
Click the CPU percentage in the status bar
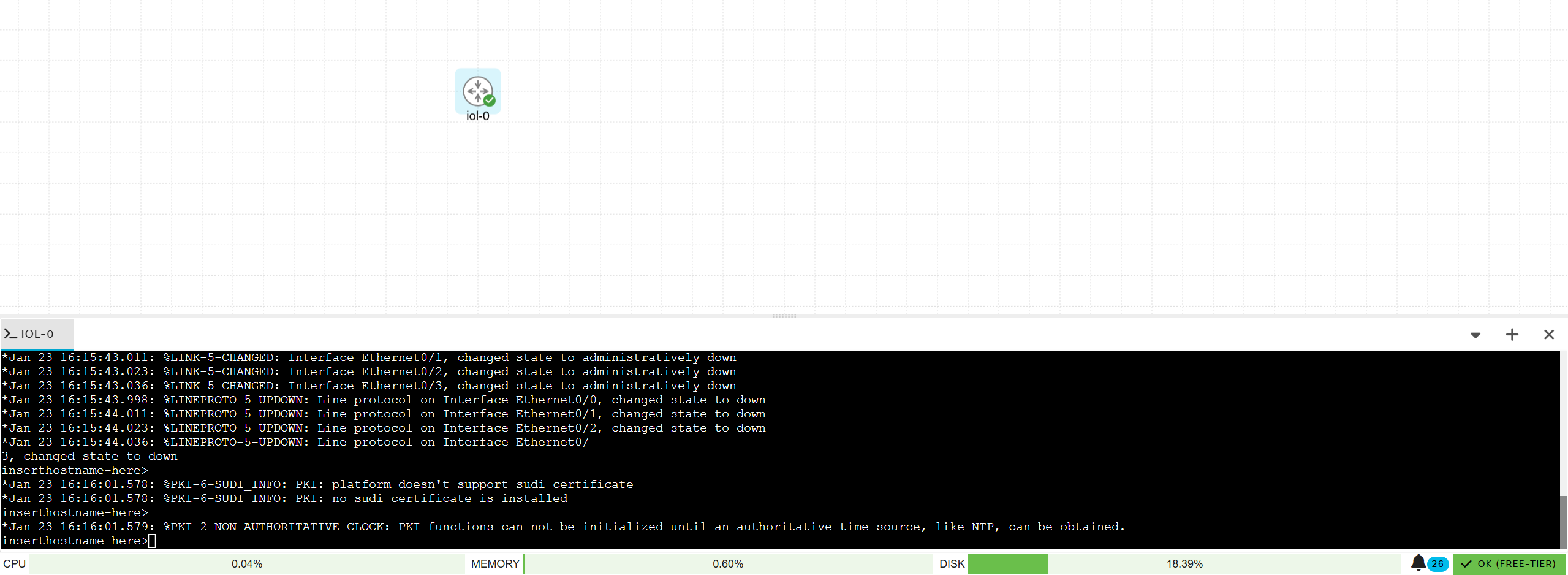(246, 563)
